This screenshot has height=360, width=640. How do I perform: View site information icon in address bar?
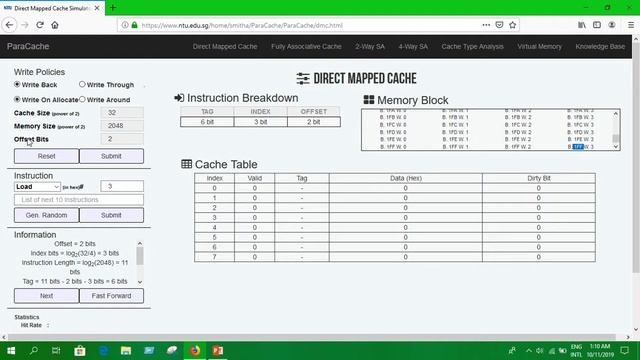coord(125,25)
